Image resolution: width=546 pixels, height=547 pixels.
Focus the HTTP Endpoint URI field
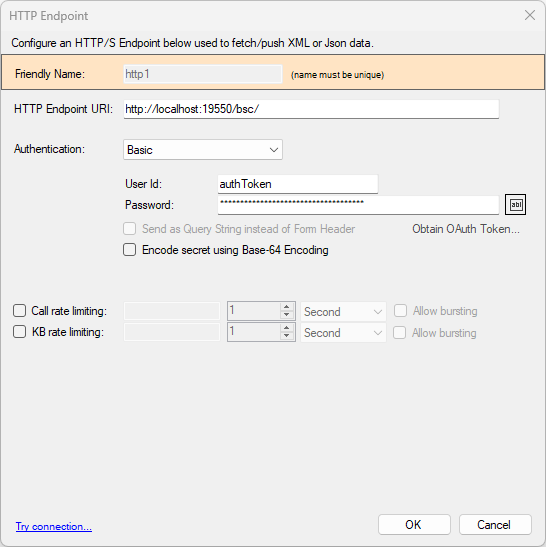(311, 109)
